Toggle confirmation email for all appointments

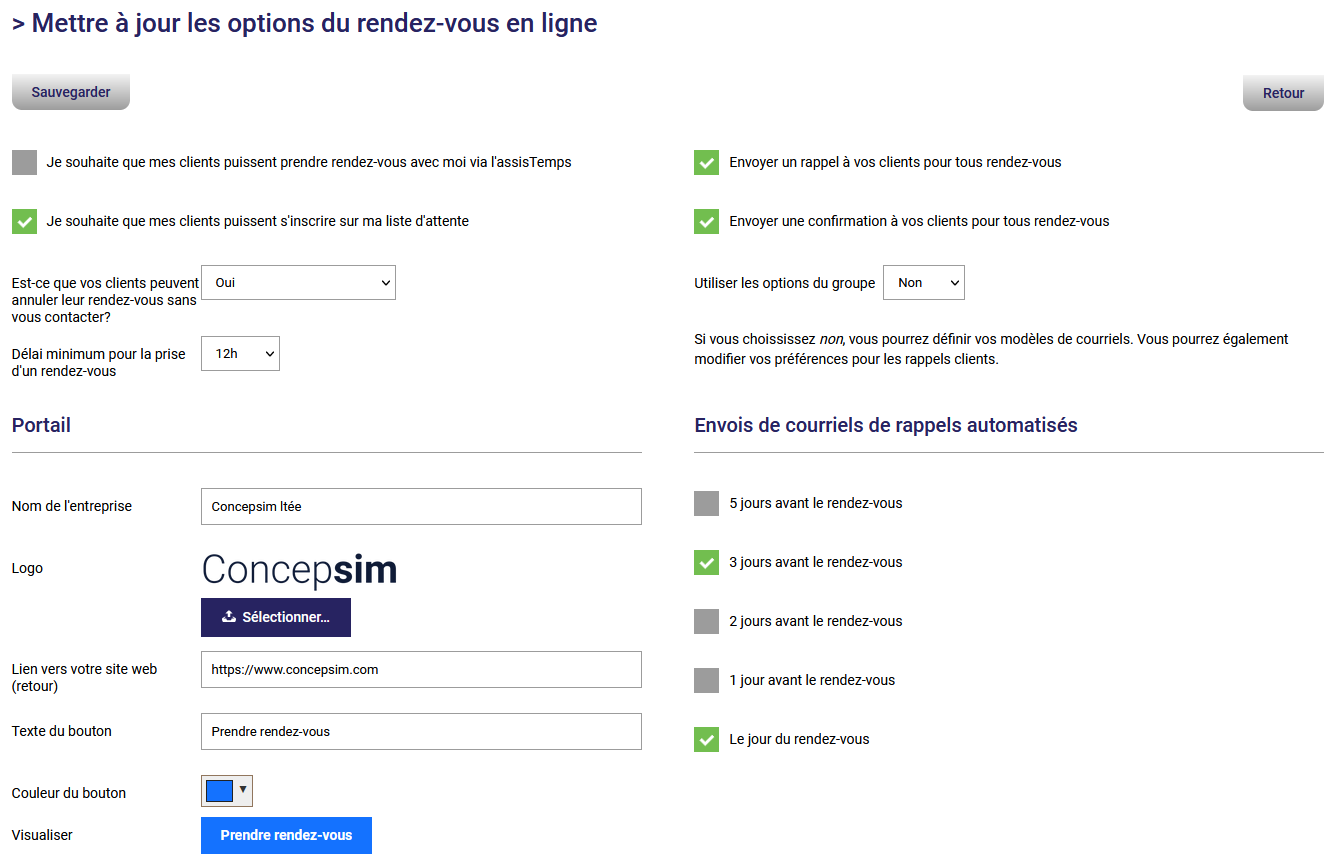tap(707, 221)
